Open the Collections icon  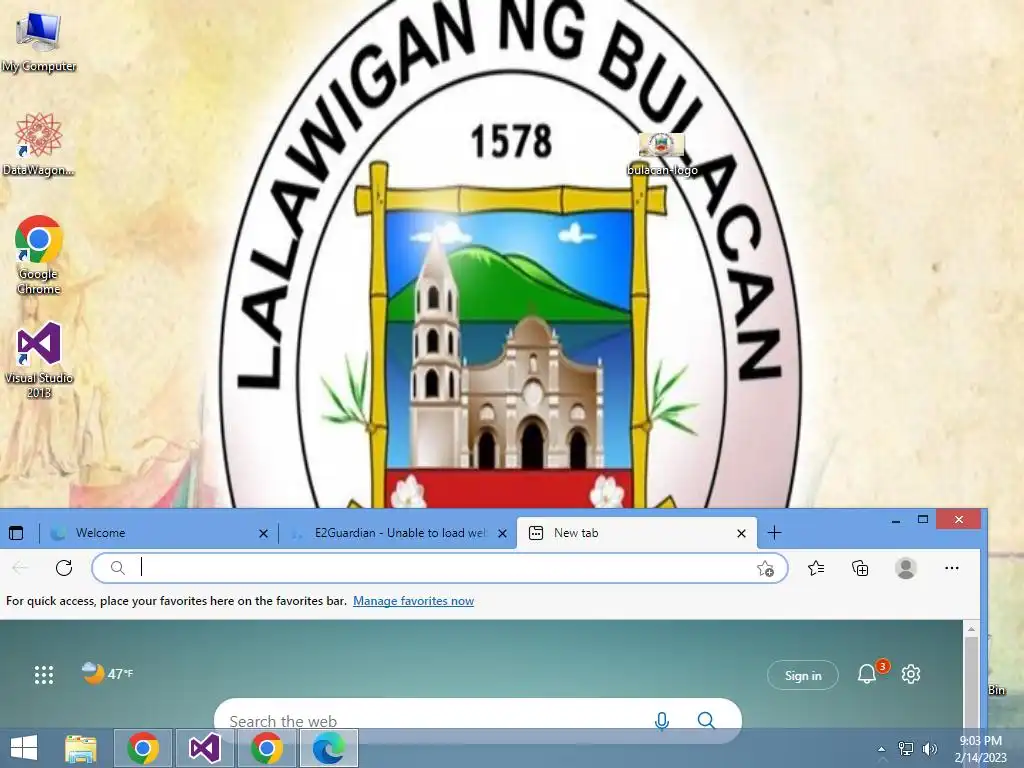point(860,568)
